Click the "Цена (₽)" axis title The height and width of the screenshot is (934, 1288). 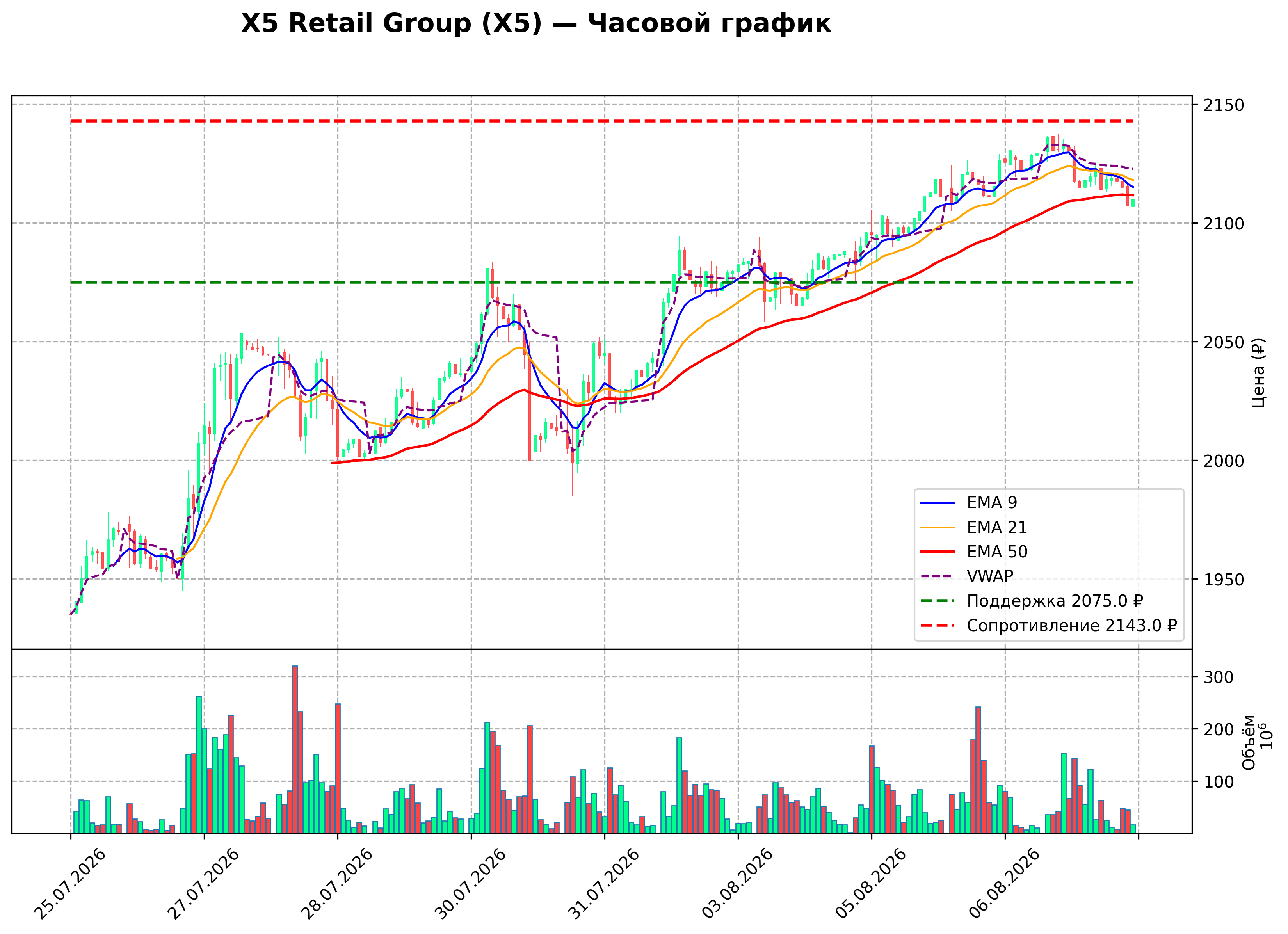click(1259, 372)
